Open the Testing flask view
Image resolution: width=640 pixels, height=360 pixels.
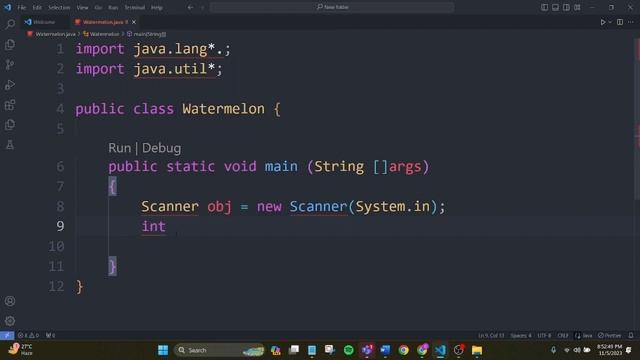pyautogui.click(x=10, y=144)
